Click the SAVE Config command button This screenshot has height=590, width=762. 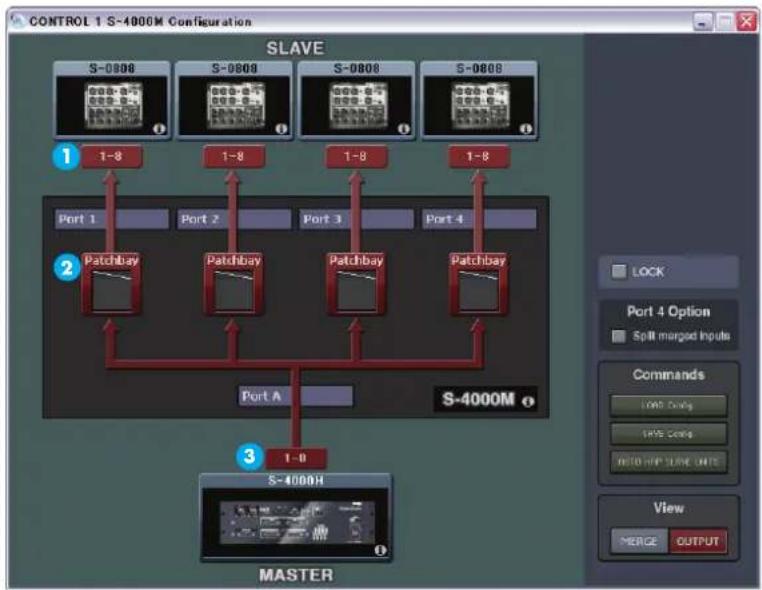tap(668, 434)
